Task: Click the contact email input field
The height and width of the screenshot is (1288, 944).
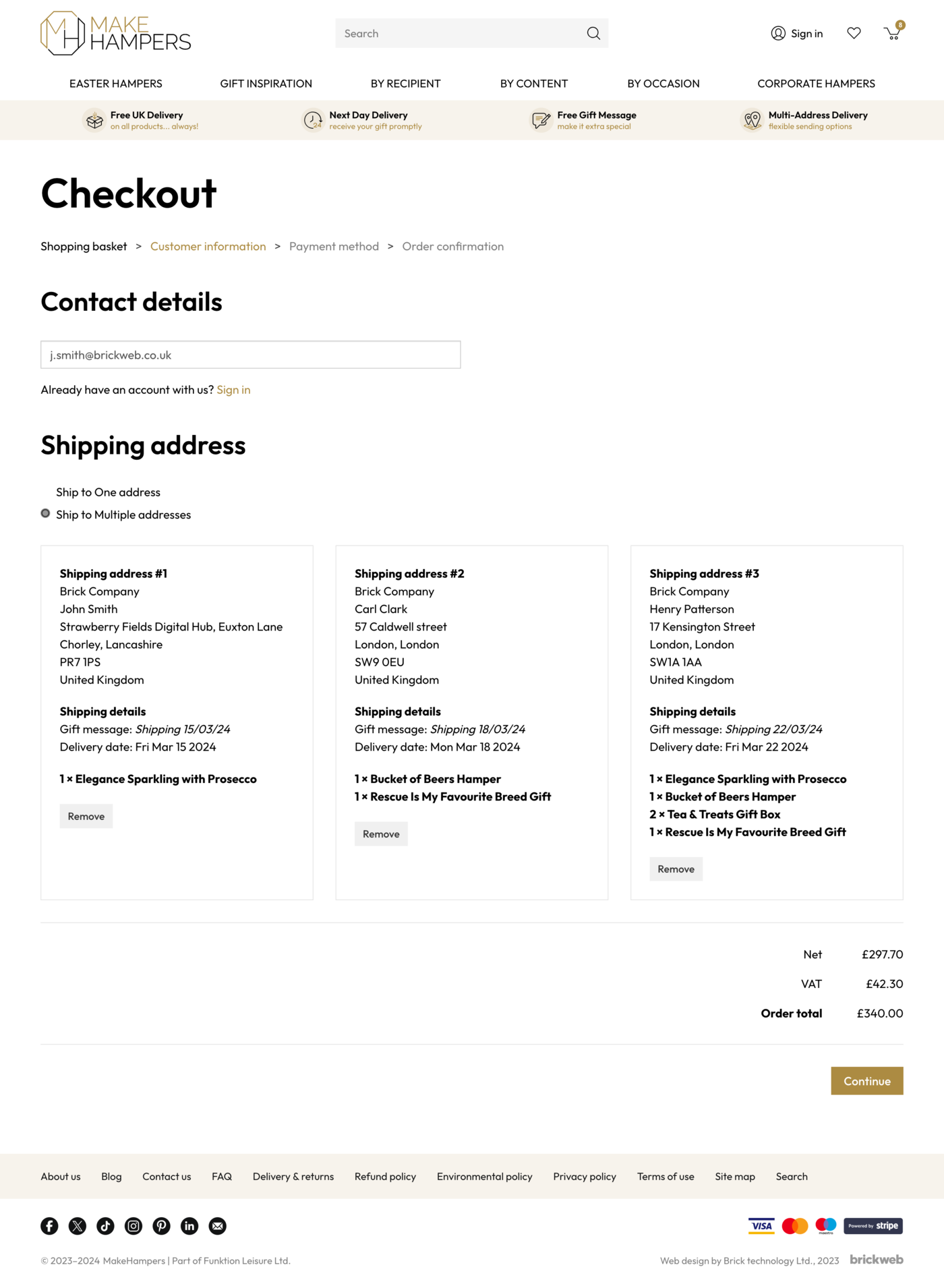Action: [250, 355]
